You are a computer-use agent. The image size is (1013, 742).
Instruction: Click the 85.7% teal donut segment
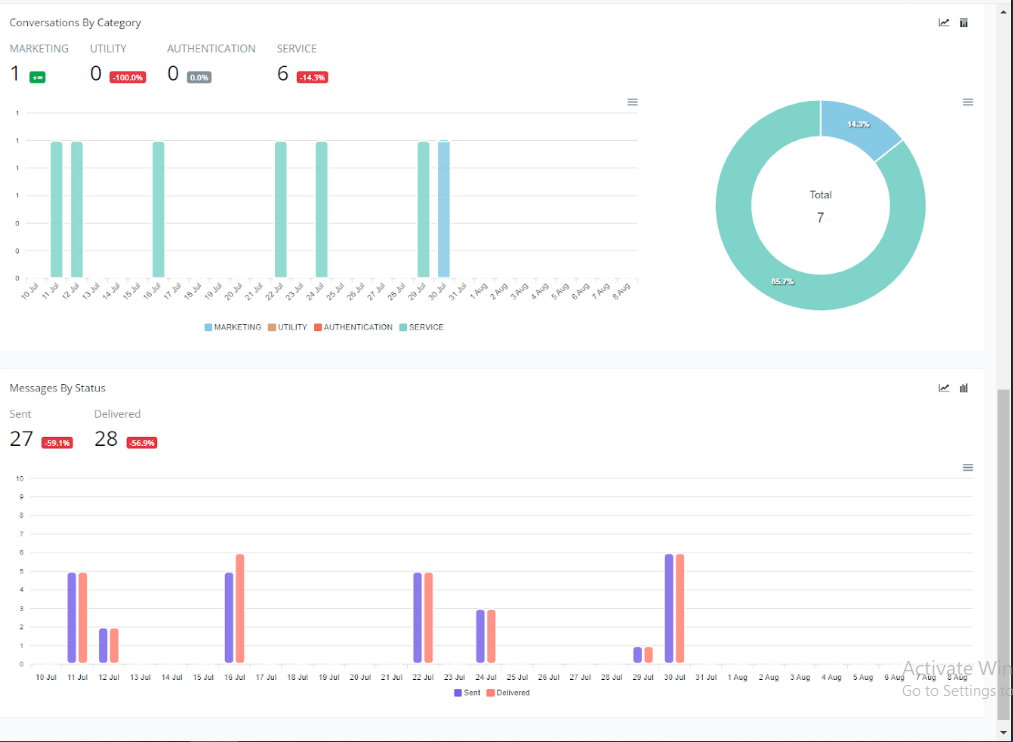click(760, 250)
